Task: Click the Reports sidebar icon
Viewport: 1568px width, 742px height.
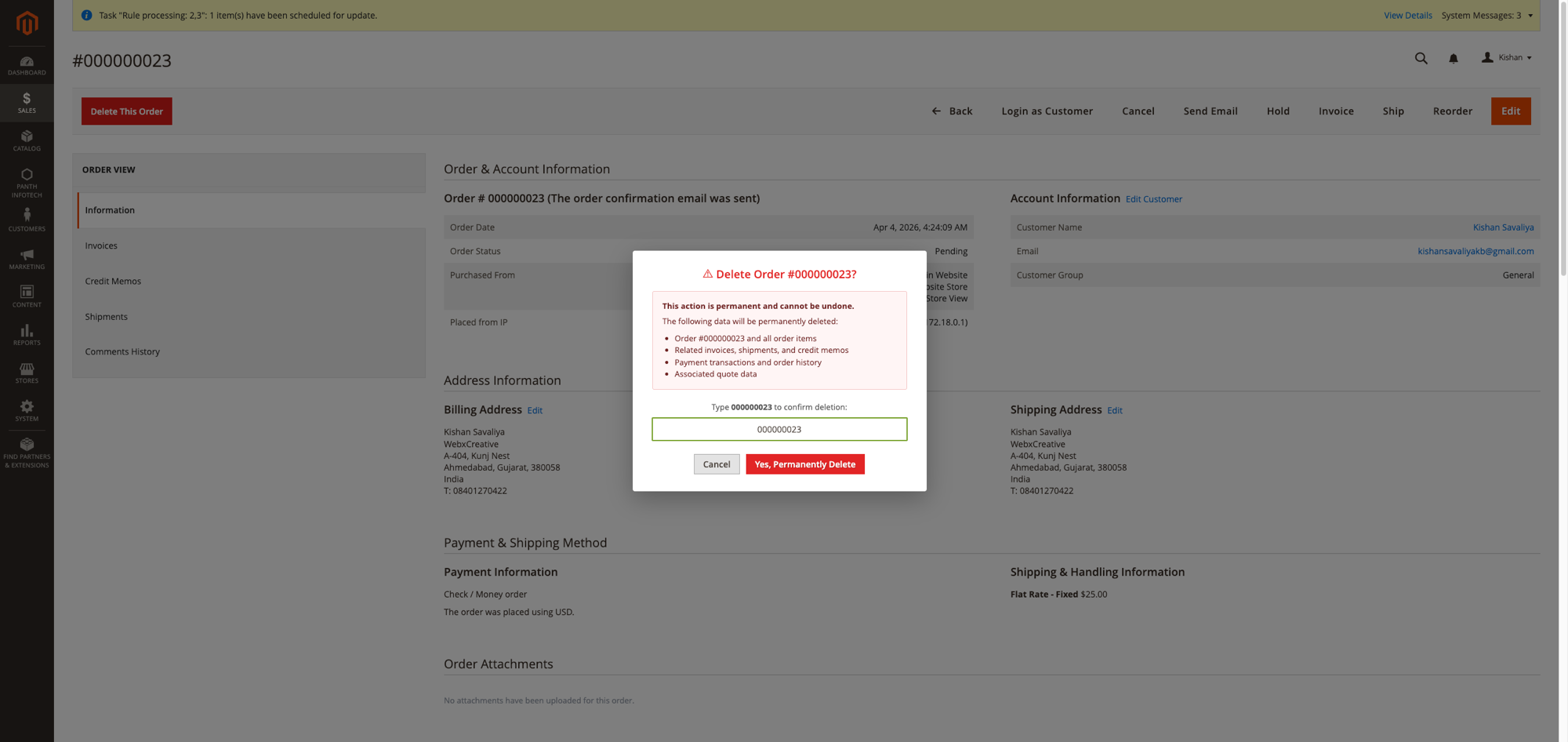Action: tap(27, 333)
